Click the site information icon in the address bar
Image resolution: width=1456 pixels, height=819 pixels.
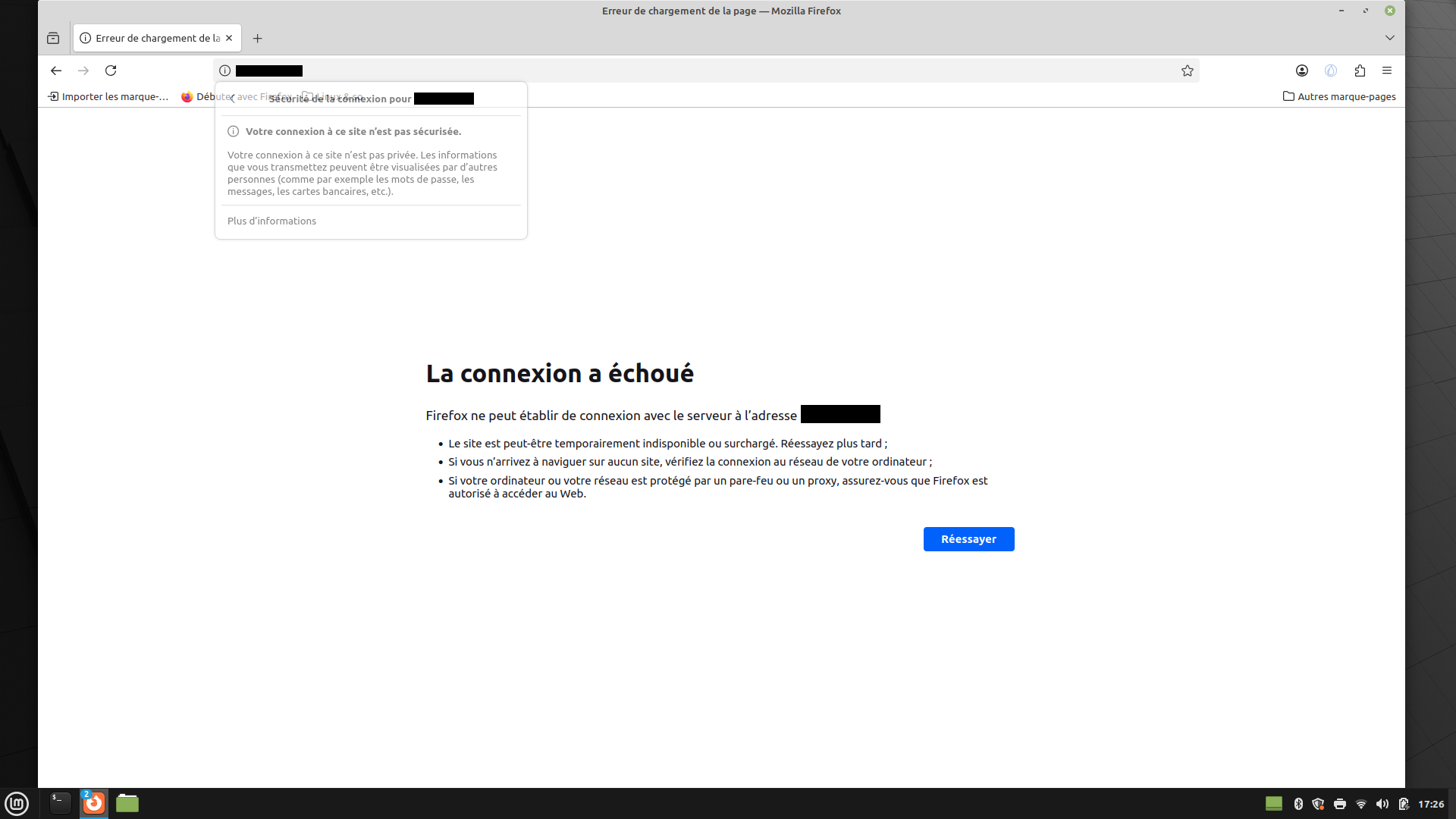pyautogui.click(x=225, y=71)
